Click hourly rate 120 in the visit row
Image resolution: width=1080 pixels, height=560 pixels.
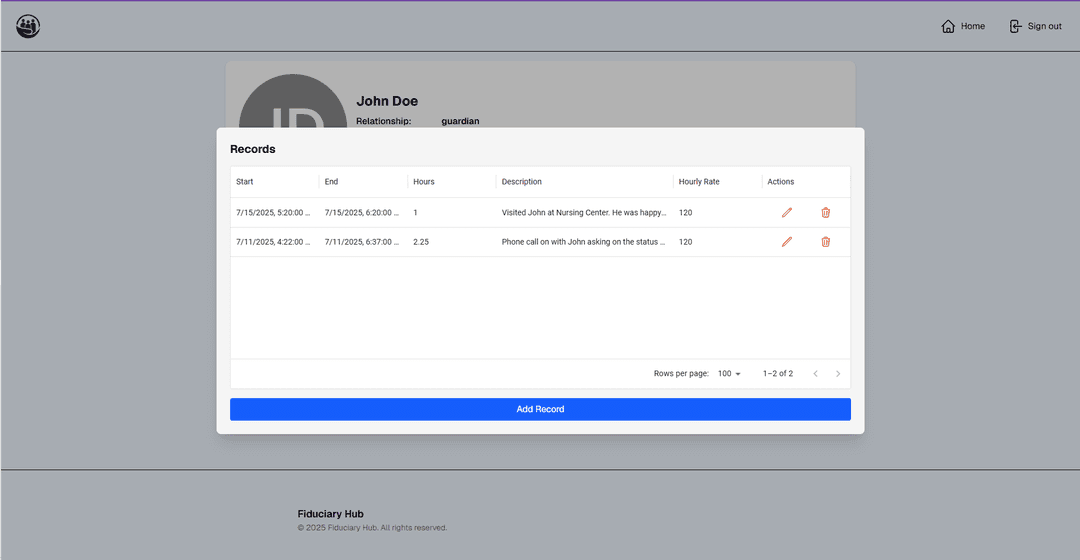685,213
